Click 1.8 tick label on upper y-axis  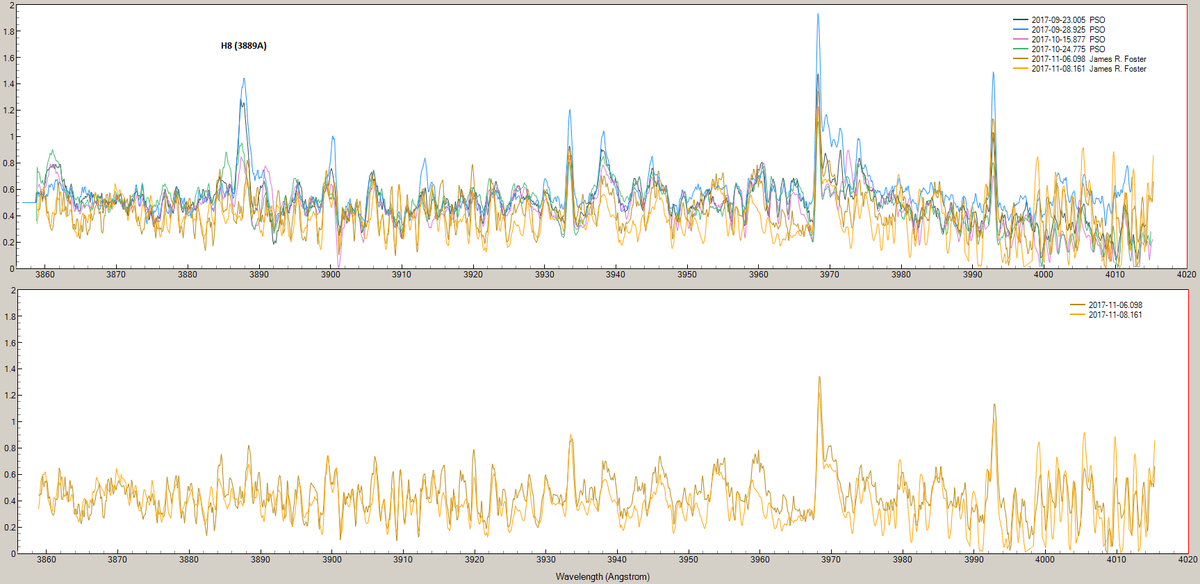pos(9,31)
